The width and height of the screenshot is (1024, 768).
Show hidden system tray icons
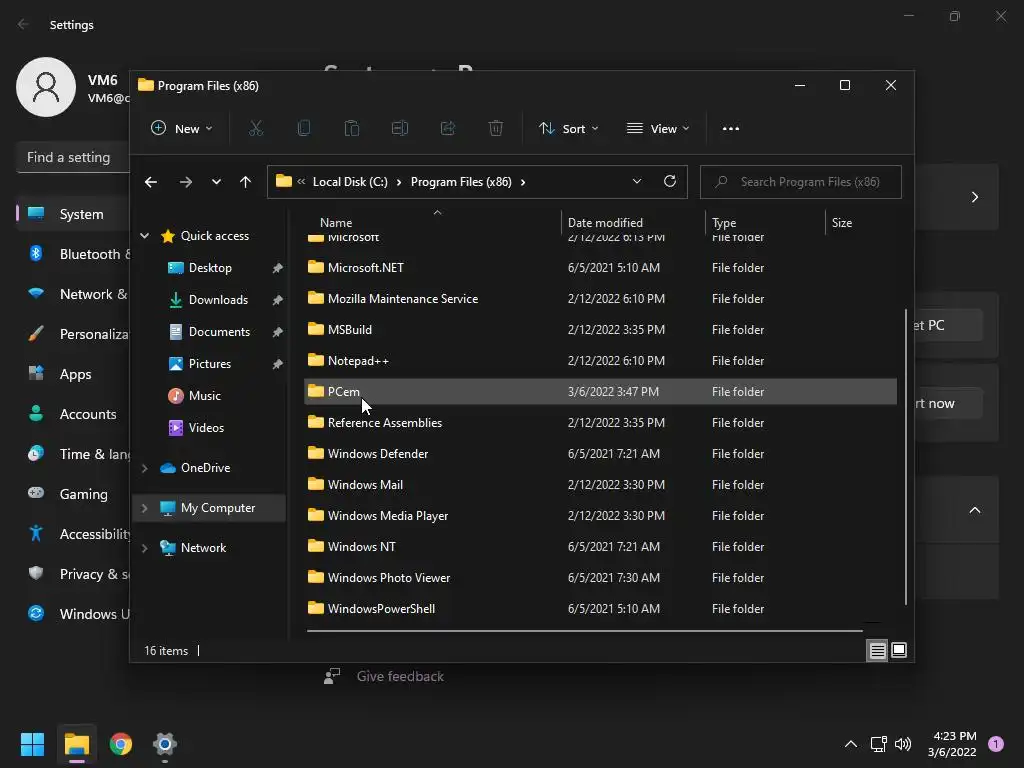pos(851,744)
